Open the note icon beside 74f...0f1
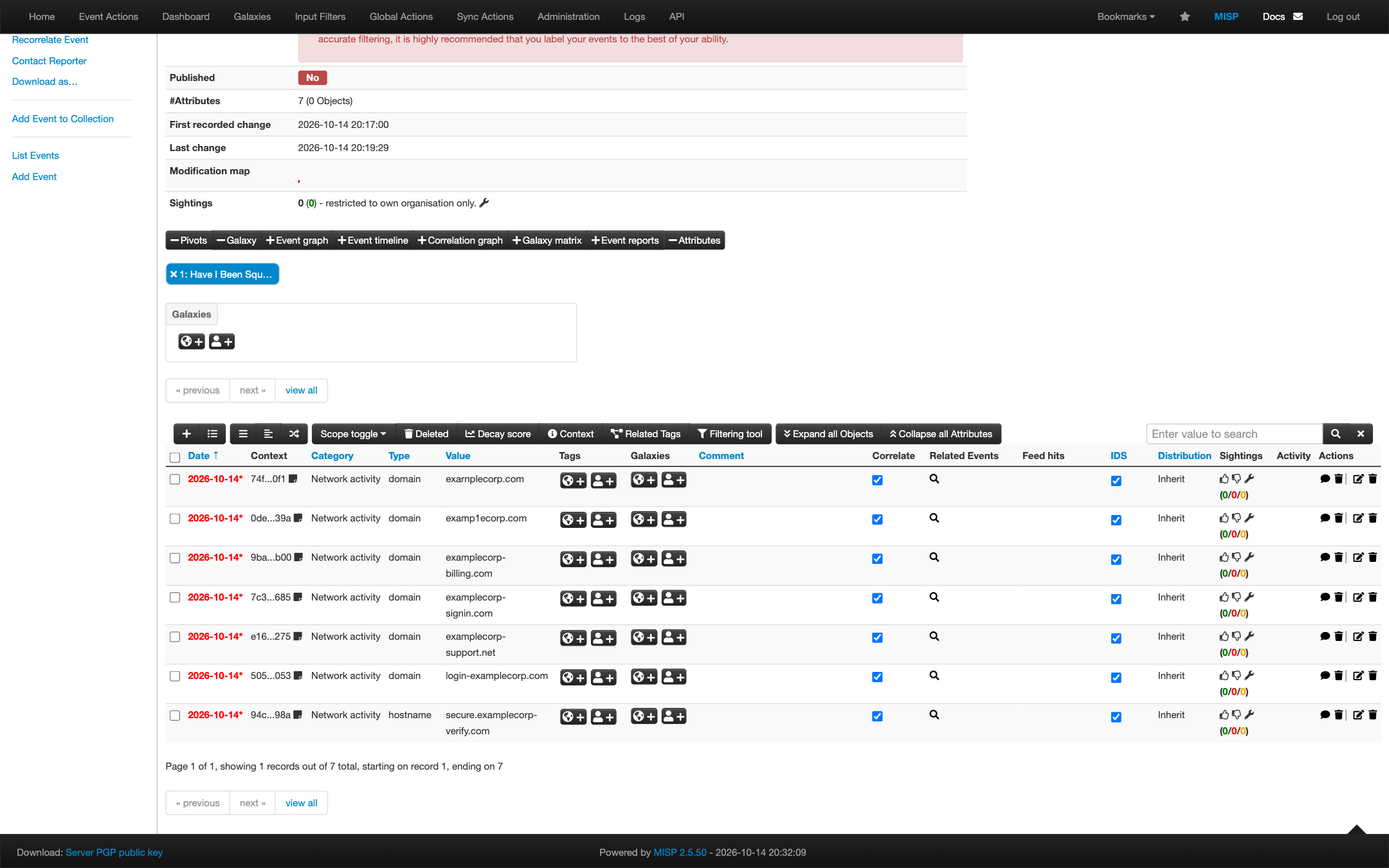1389x868 pixels. [293, 479]
